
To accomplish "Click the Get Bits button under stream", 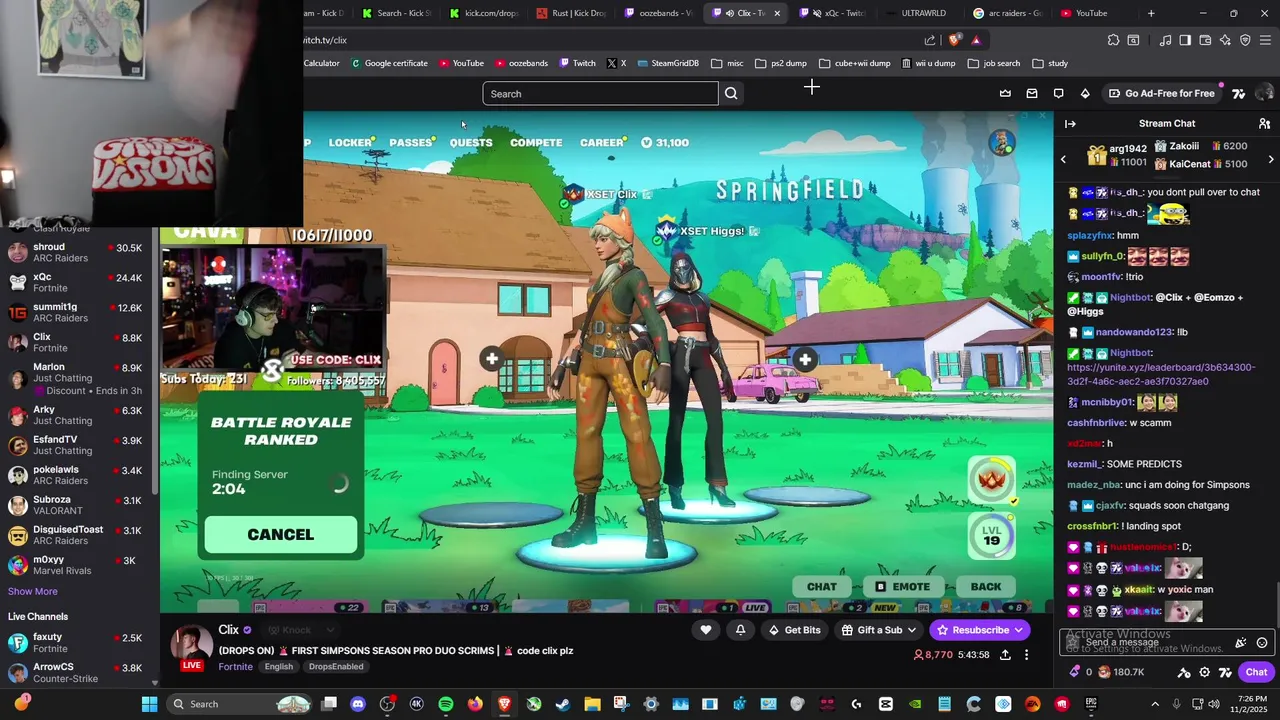I will [795, 630].
